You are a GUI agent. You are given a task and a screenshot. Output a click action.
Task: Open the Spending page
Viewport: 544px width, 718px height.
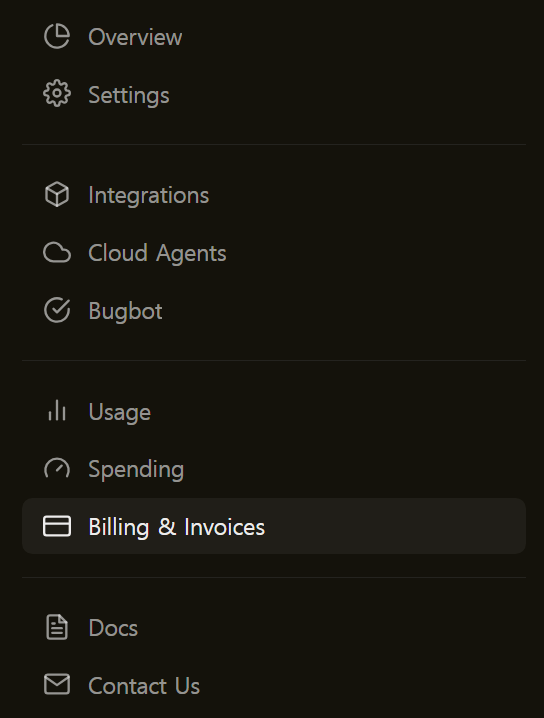[274, 468]
